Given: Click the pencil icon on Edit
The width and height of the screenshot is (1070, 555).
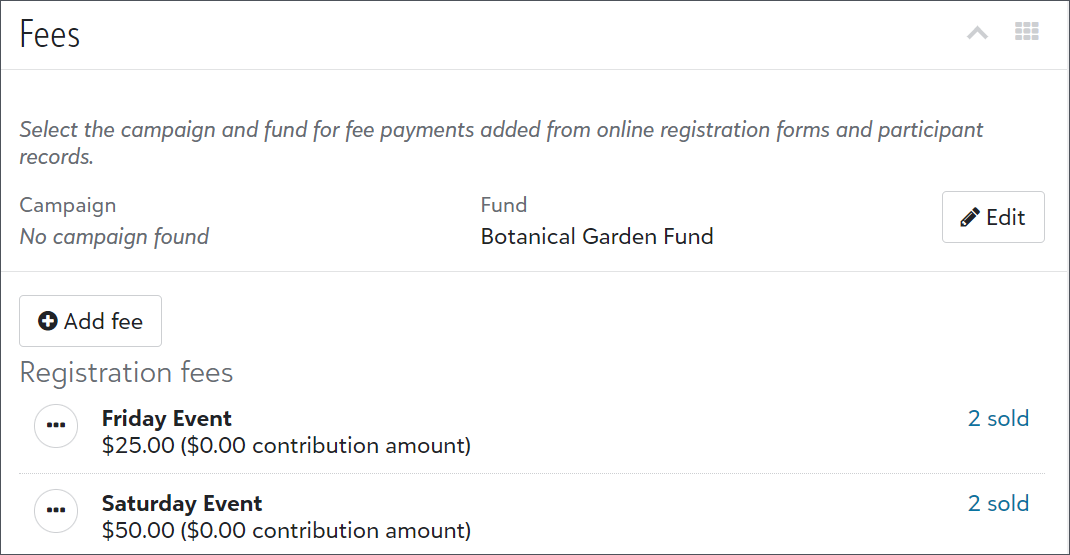Looking at the screenshot, I should (x=970, y=217).
